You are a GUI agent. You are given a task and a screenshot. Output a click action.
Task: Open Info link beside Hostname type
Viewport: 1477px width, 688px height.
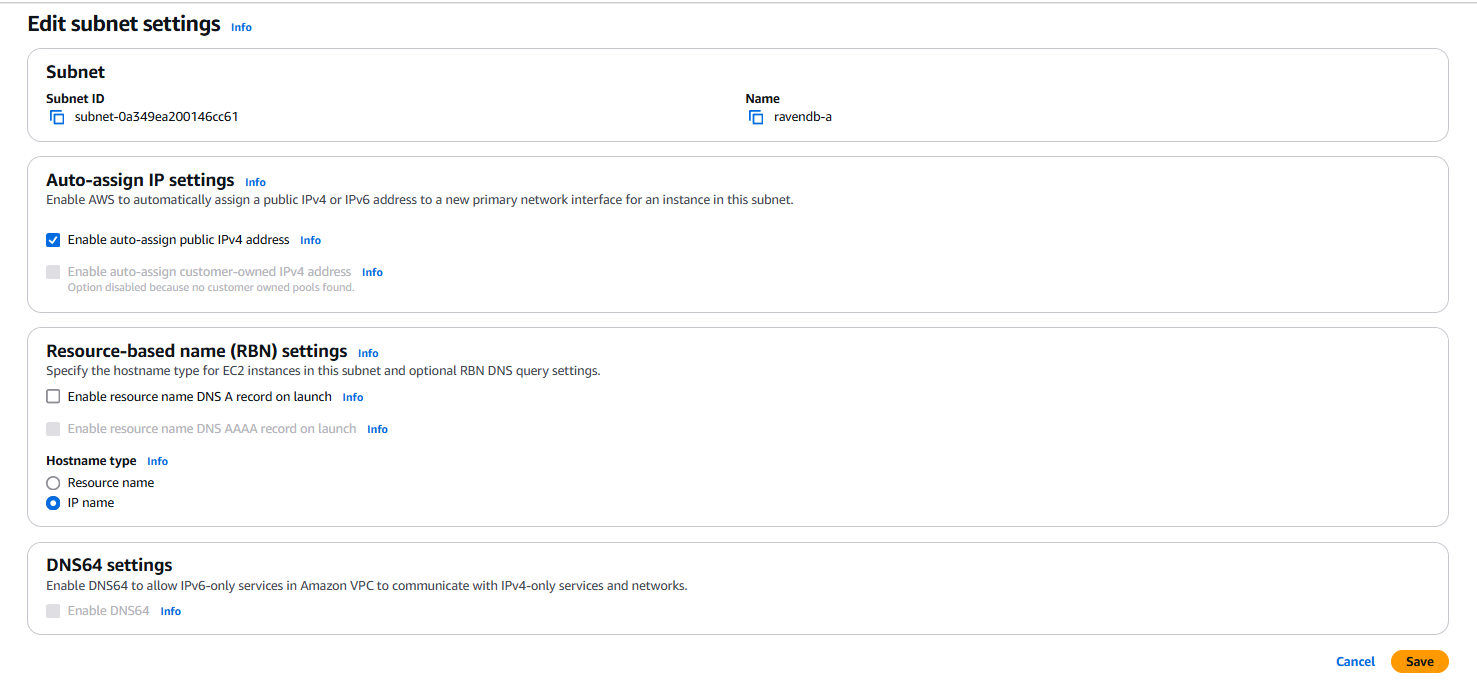[157, 462]
